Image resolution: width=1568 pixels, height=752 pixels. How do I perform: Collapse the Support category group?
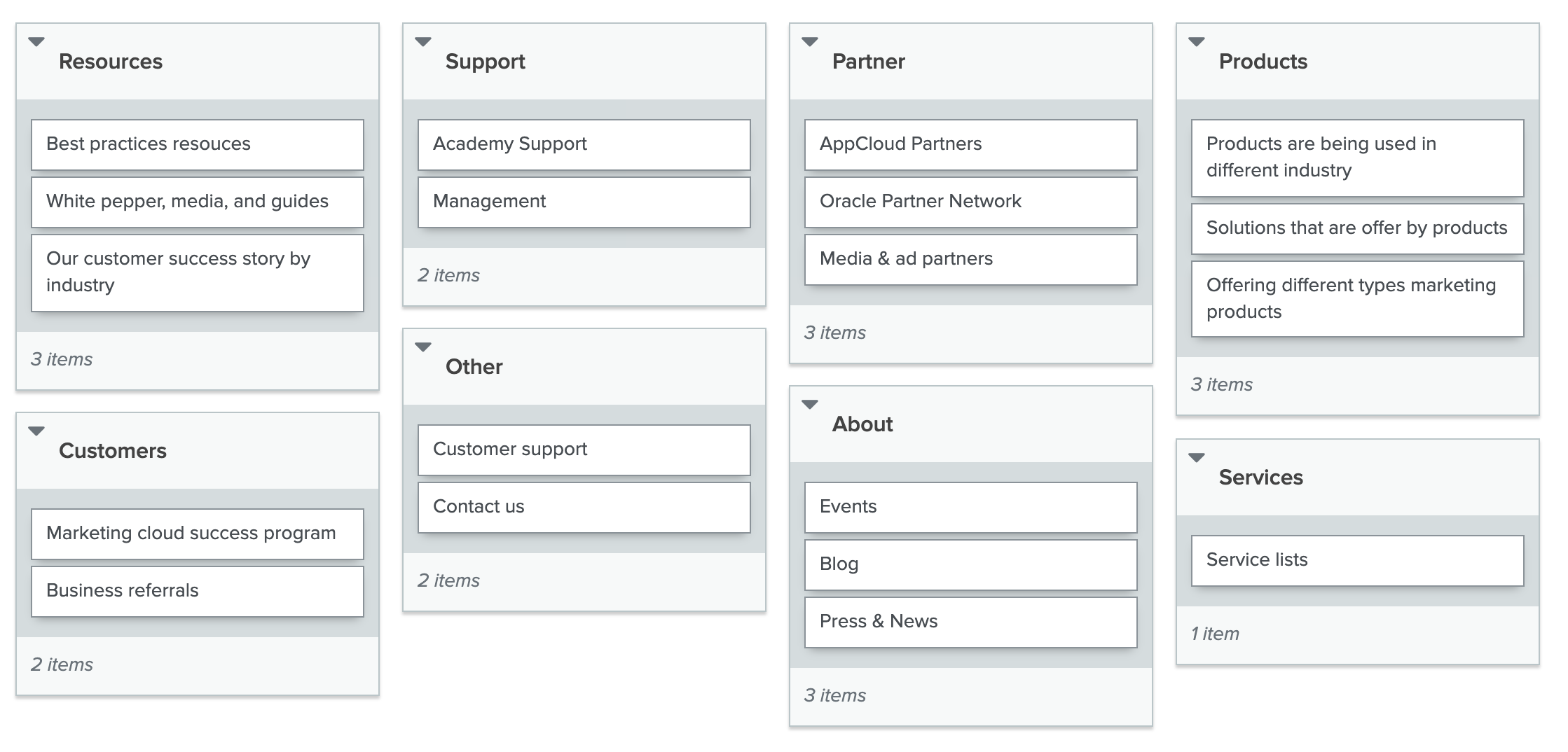point(423,42)
